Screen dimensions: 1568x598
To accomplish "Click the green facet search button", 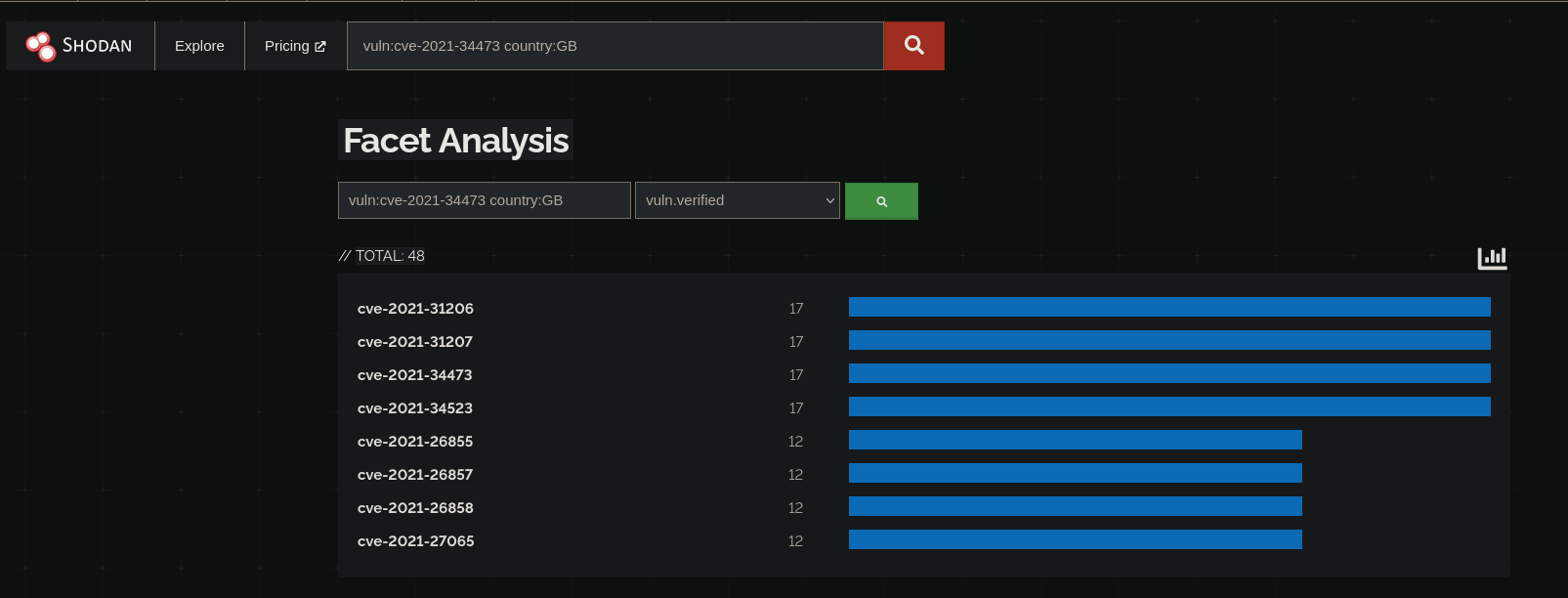I will (881, 201).
